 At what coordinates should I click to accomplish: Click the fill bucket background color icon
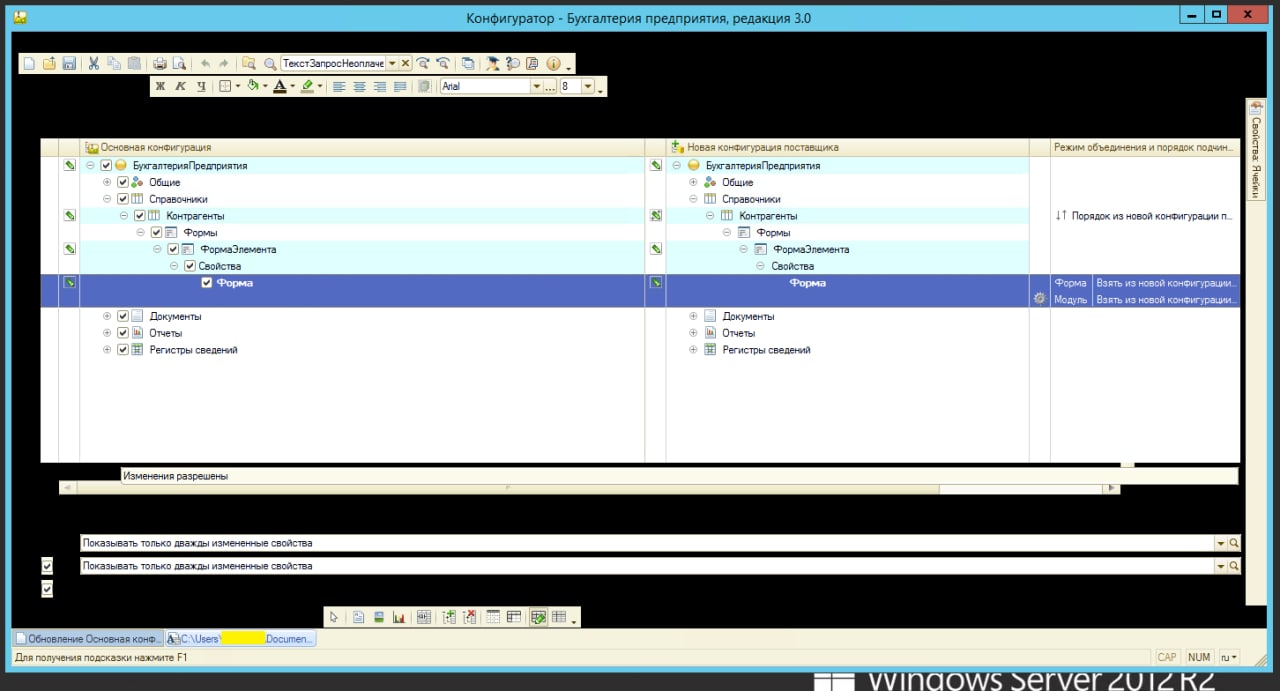252,86
